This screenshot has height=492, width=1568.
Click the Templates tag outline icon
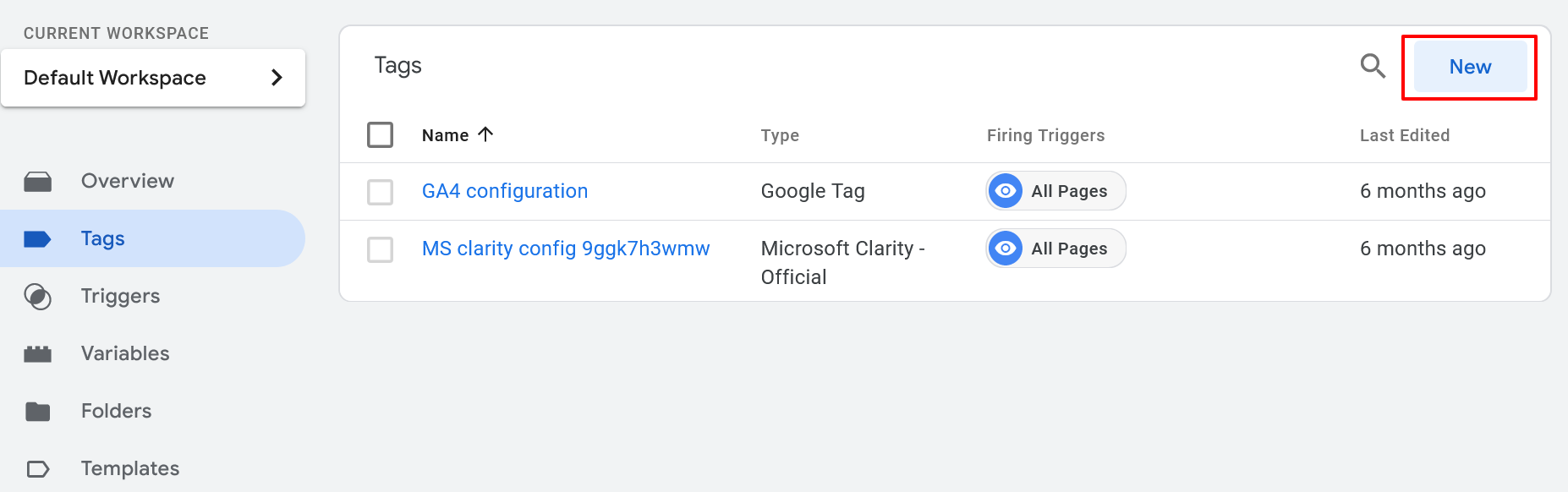(x=37, y=468)
